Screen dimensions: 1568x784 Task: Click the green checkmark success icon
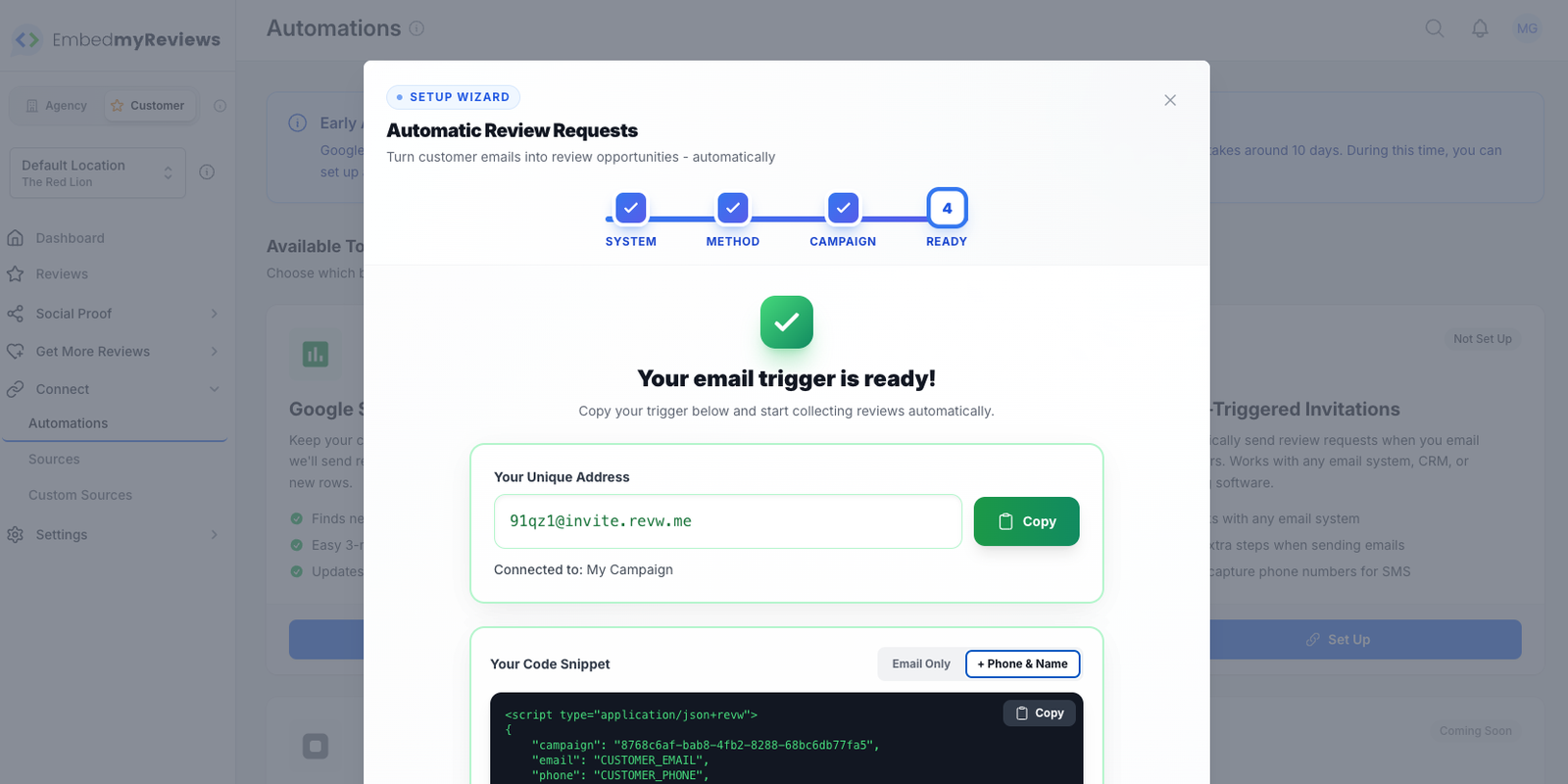tap(786, 321)
